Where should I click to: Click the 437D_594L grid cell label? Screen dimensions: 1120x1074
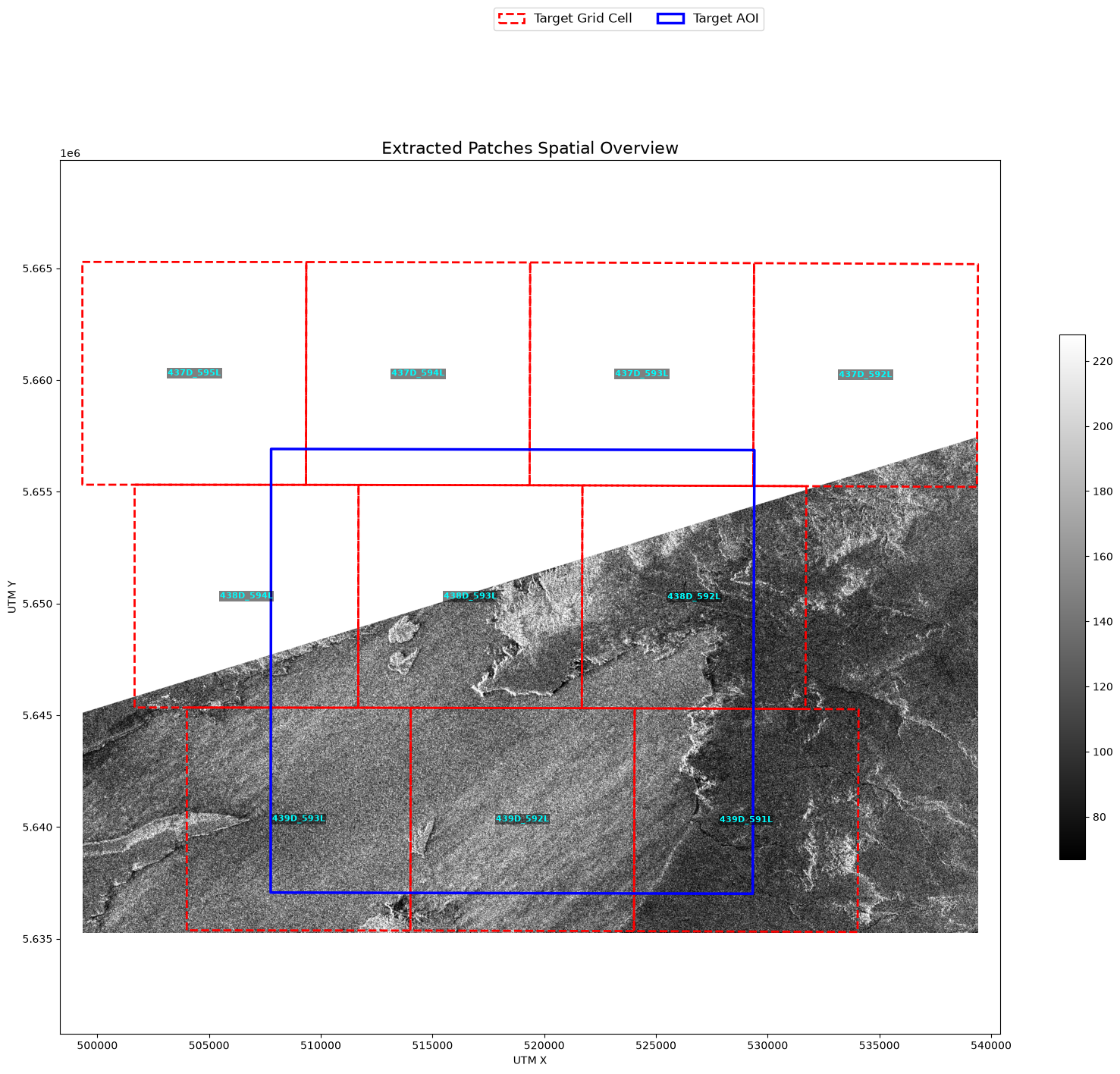click(x=418, y=374)
